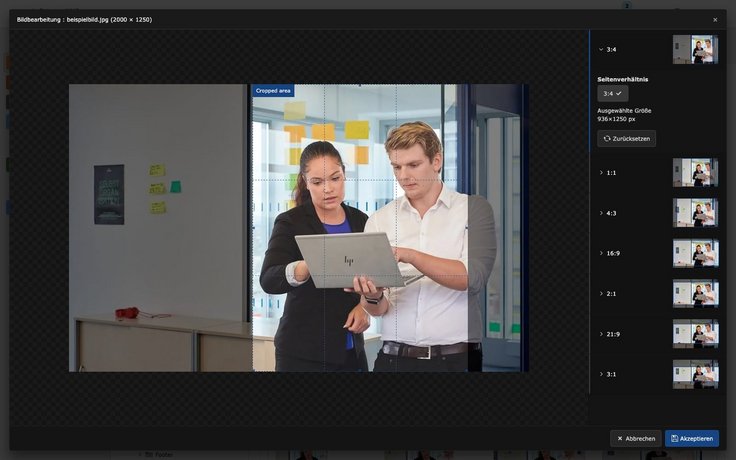The height and width of the screenshot is (460, 736).
Task: Collapse the 3:4 crop variant chevron
Action: pyautogui.click(x=601, y=49)
